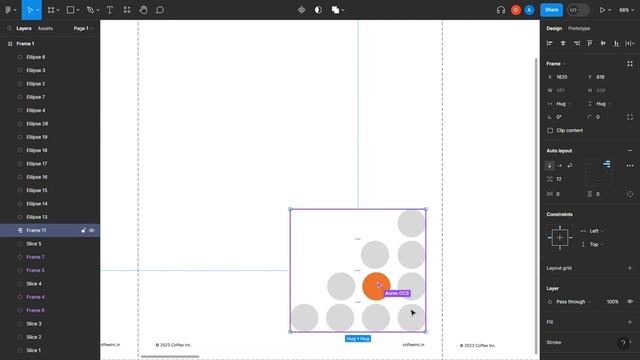Click the headphones audio icon
This screenshot has height=360, width=640.
tap(501, 10)
